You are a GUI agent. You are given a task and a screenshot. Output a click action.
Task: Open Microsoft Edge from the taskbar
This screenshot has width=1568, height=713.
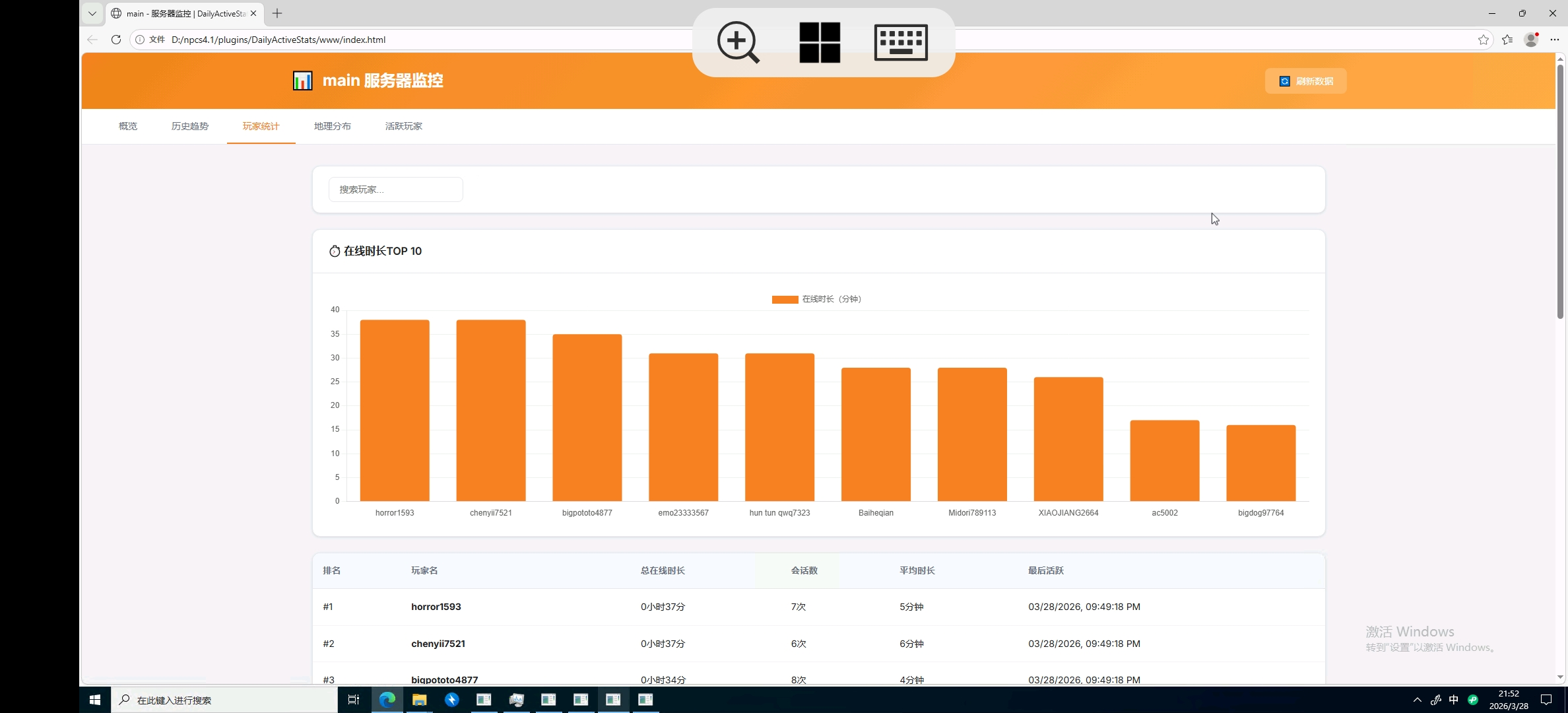387,700
